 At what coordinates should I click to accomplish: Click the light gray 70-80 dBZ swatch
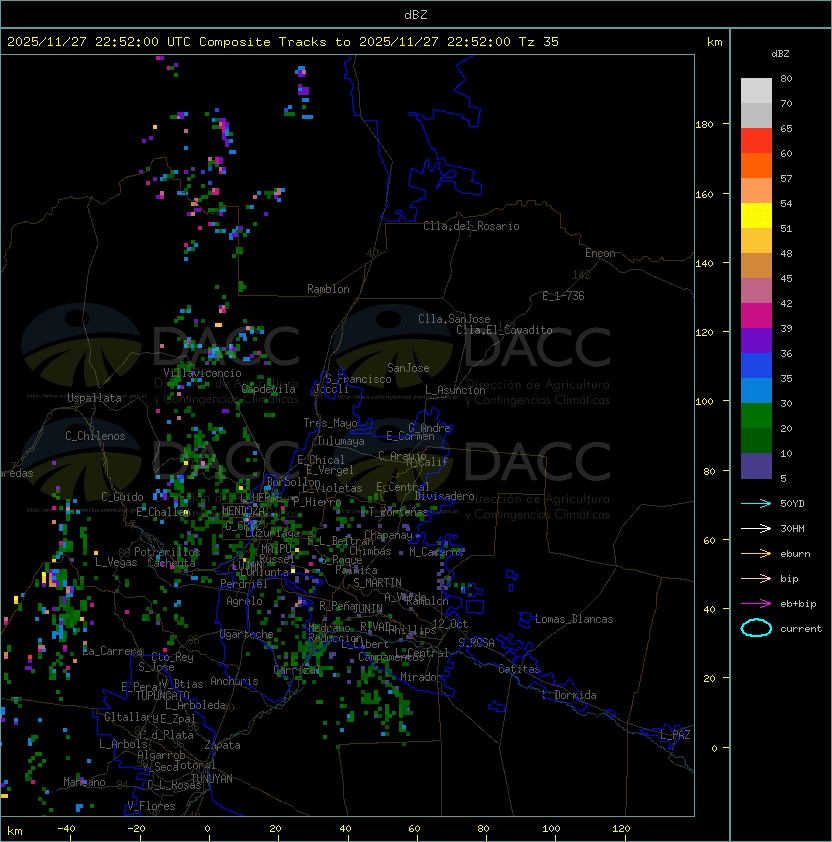(x=756, y=91)
